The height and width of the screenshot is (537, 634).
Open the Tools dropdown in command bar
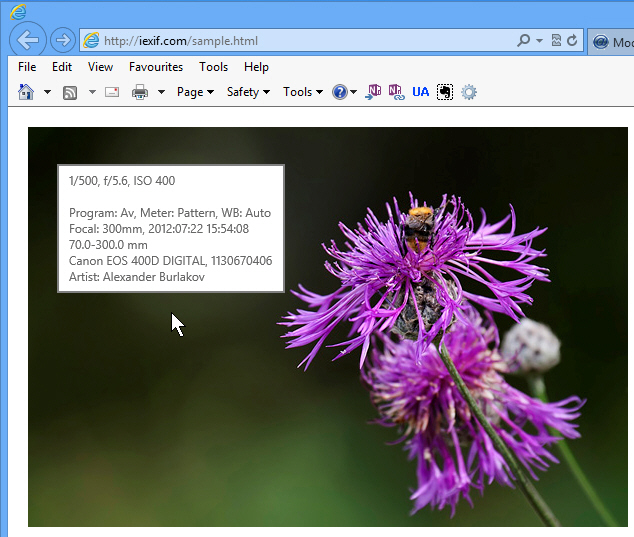click(x=303, y=92)
